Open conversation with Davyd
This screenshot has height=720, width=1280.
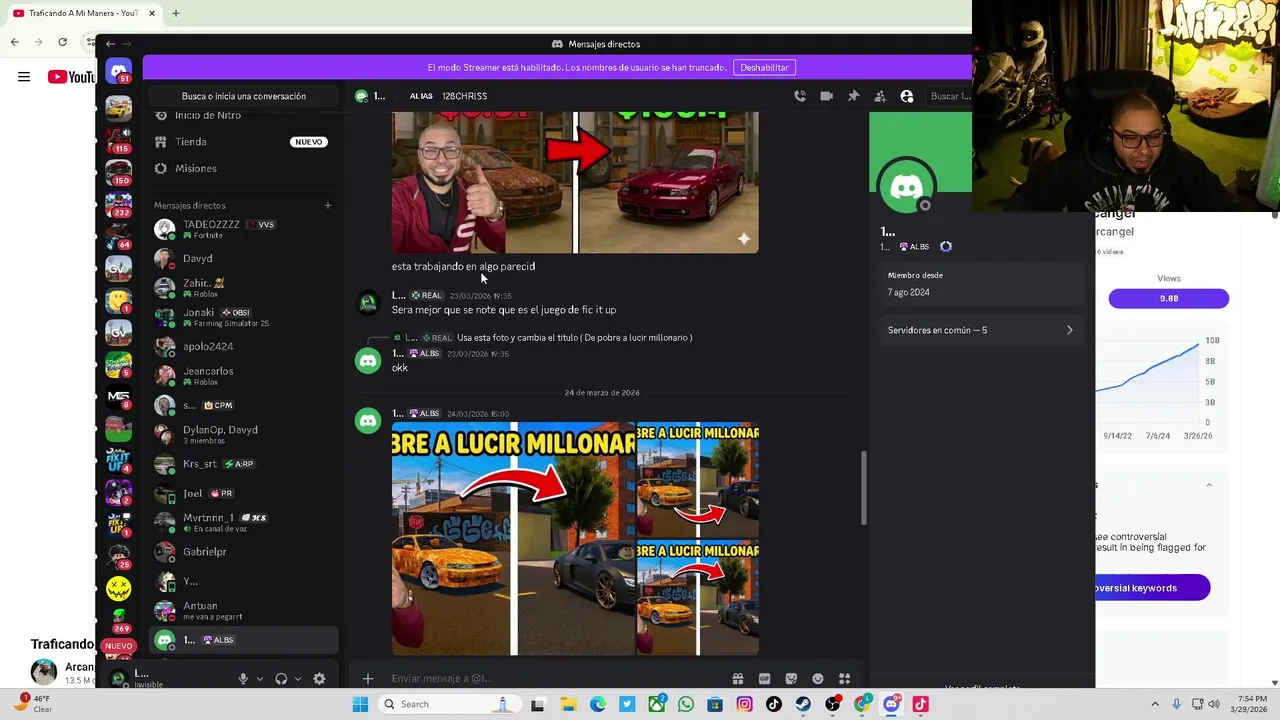pyautogui.click(x=244, y=258)
